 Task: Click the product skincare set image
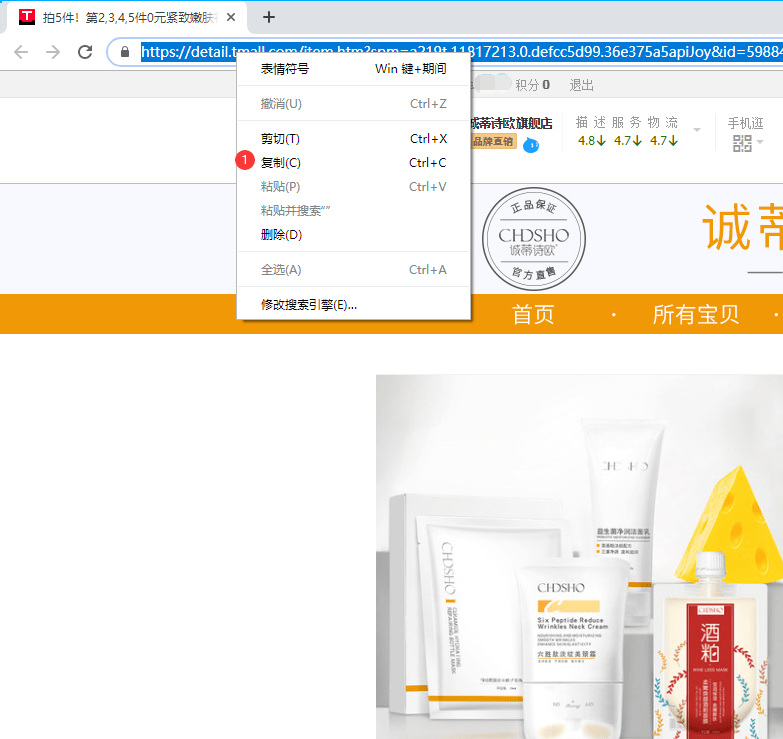(579, 557)
